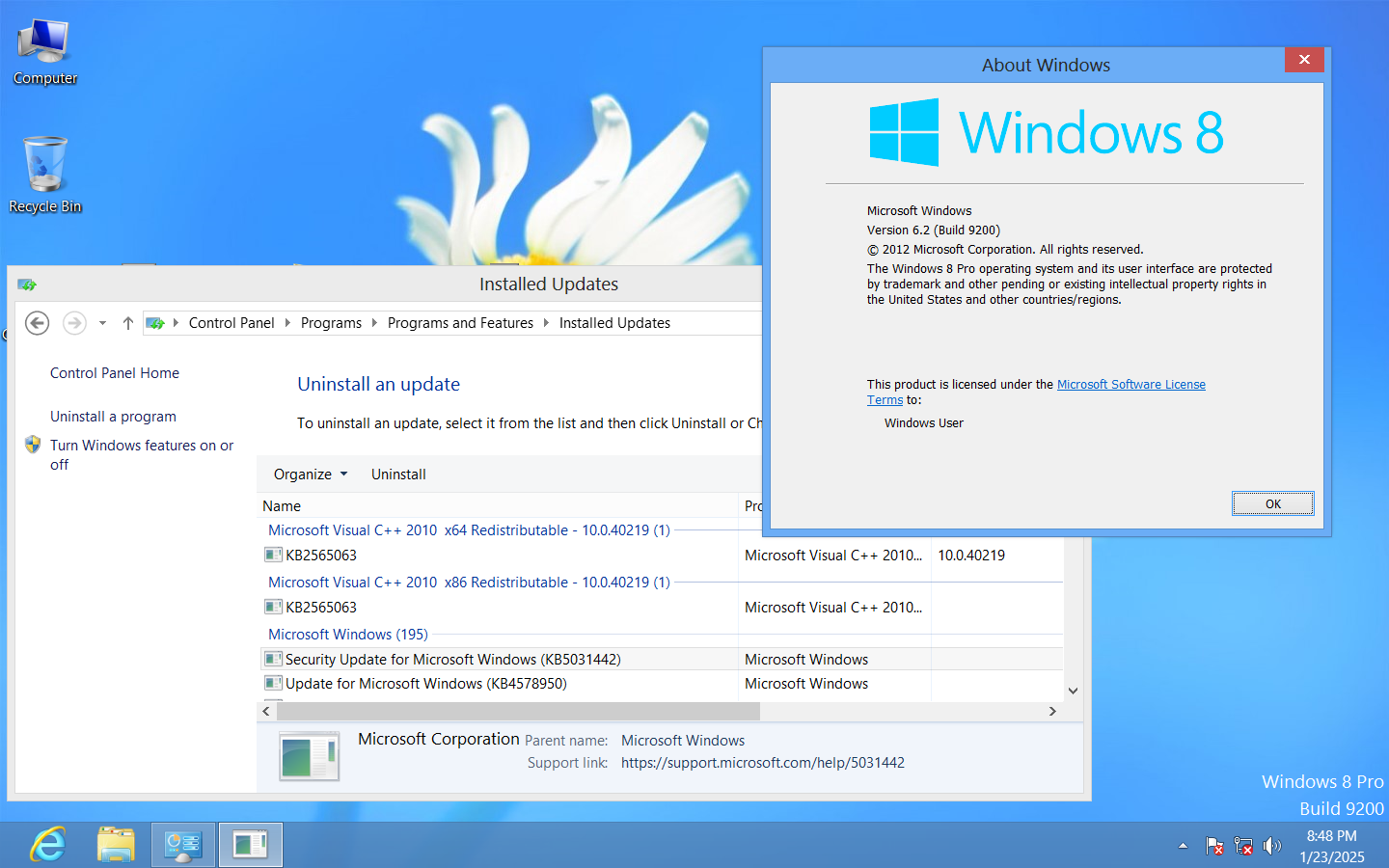Click the details pane update thumbnail icon
Image resolution: width=1389 pixels, height=868 pixels.
tap(309, 755)
